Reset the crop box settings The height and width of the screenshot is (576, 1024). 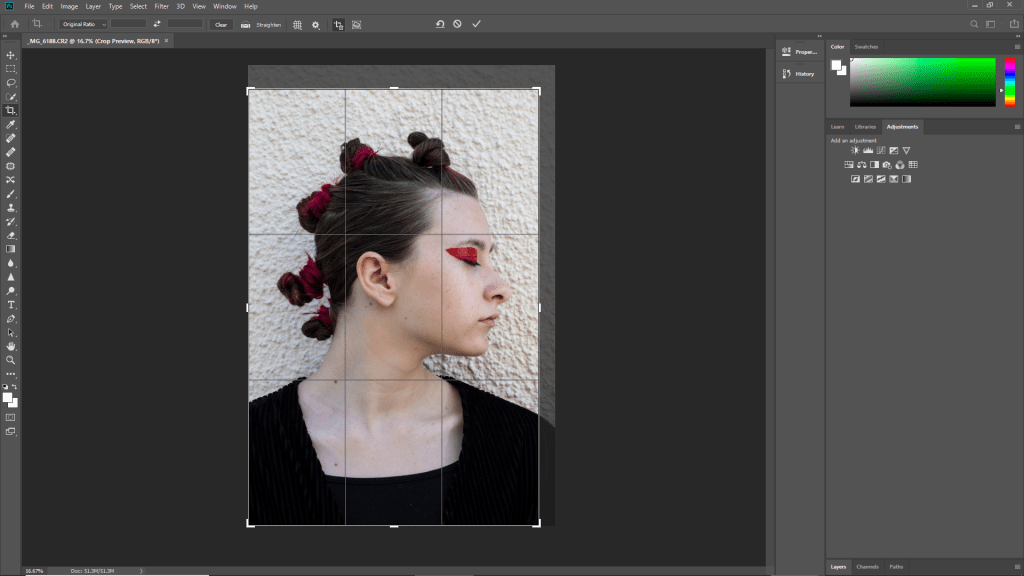tap(439, 23)
